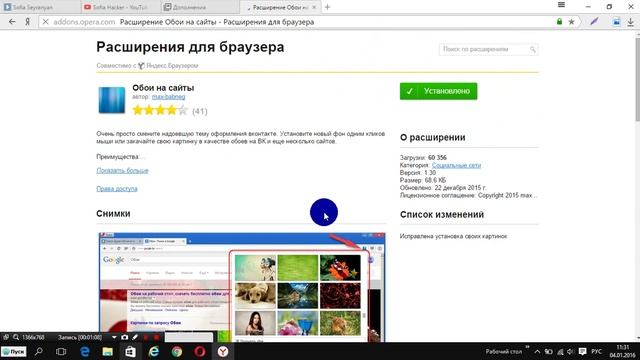640x360 pixels.
Task: Open the Windows Store taskbar icon
Action: pyautogui.click(x=131, y=351)
